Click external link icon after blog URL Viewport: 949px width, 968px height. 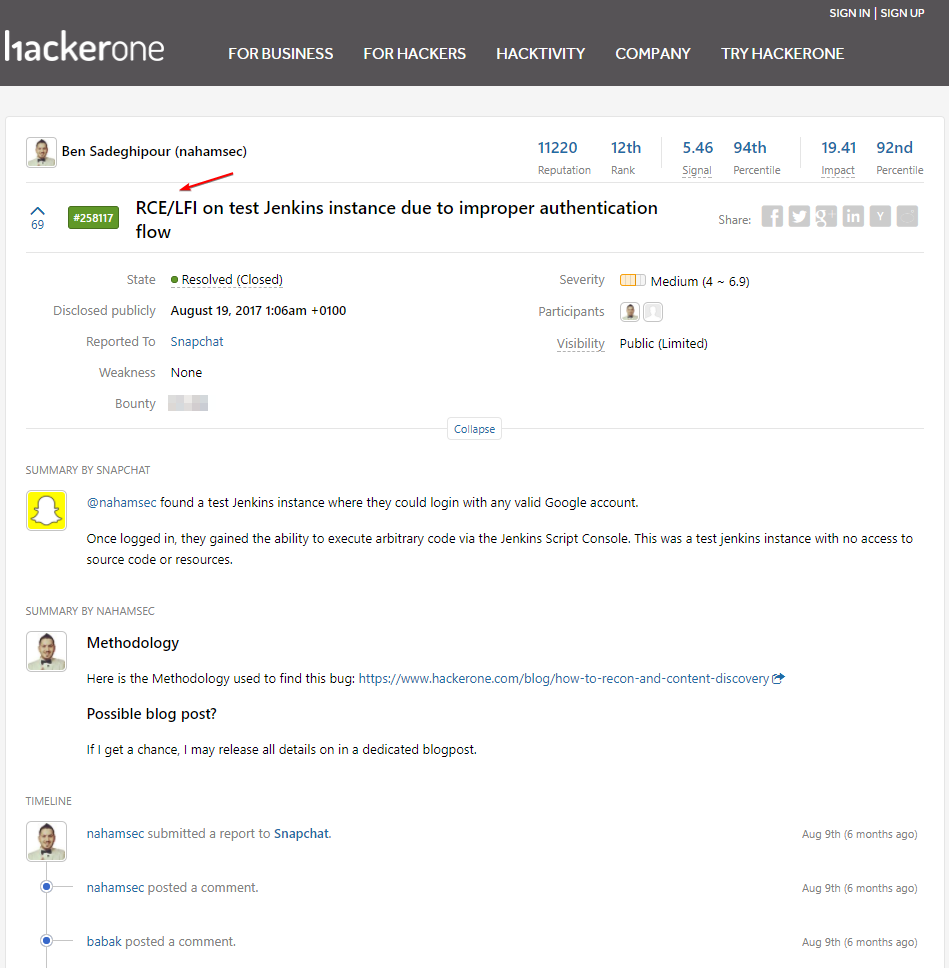(779, 678)
